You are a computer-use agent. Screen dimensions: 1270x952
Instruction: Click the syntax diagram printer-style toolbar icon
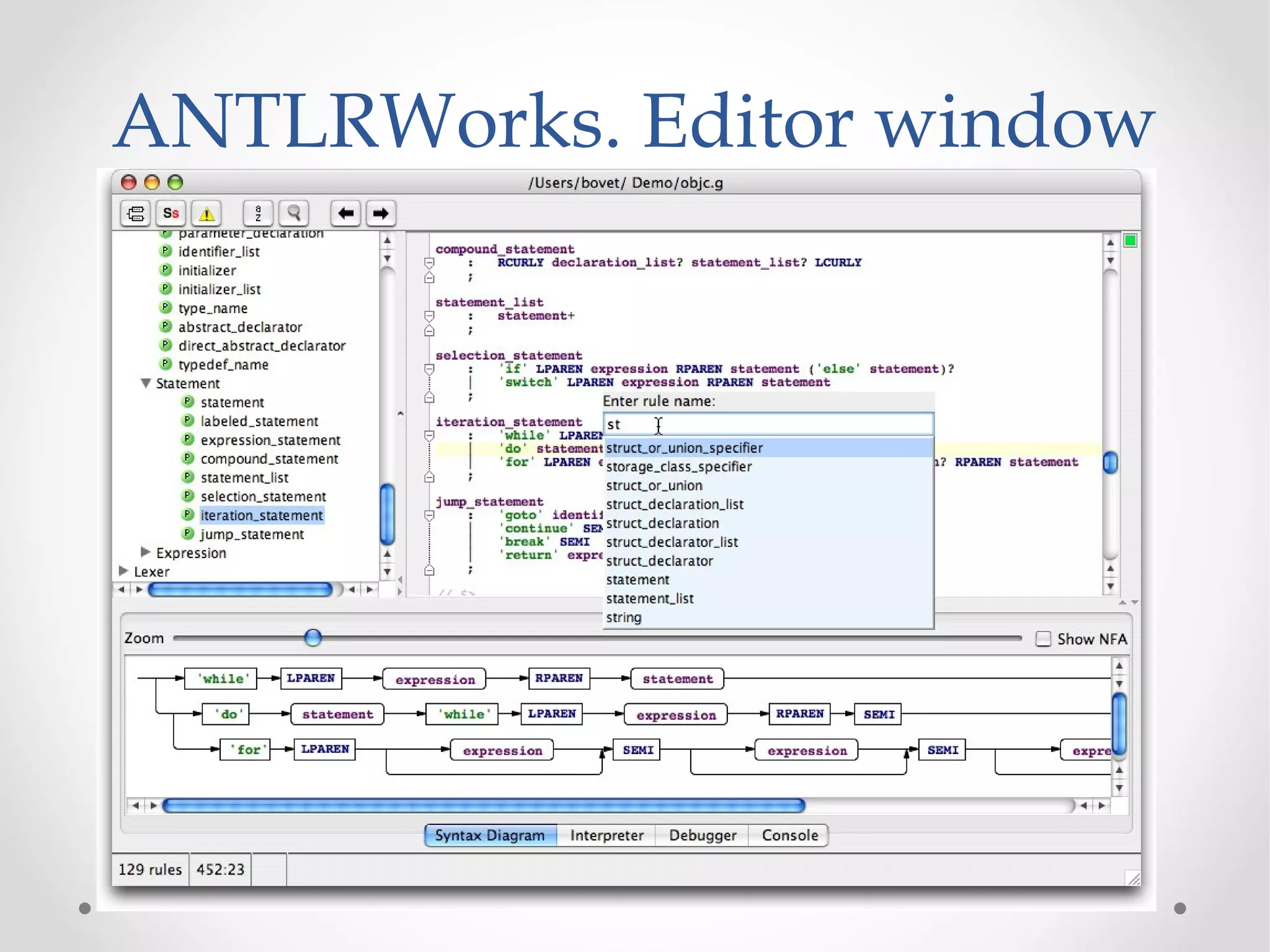tap(135, 213)
